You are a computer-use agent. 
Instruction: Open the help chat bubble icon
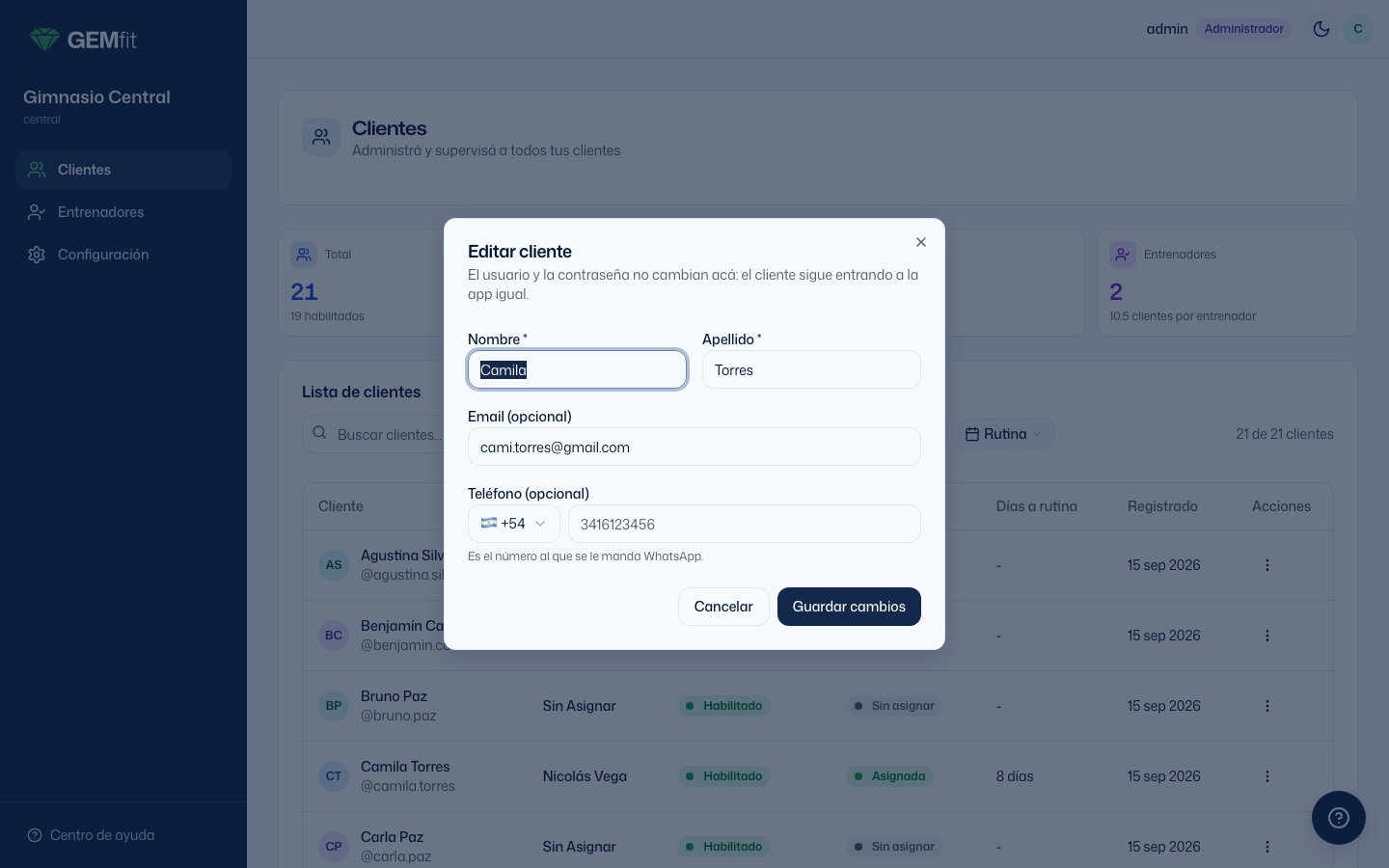(1339, 818)
